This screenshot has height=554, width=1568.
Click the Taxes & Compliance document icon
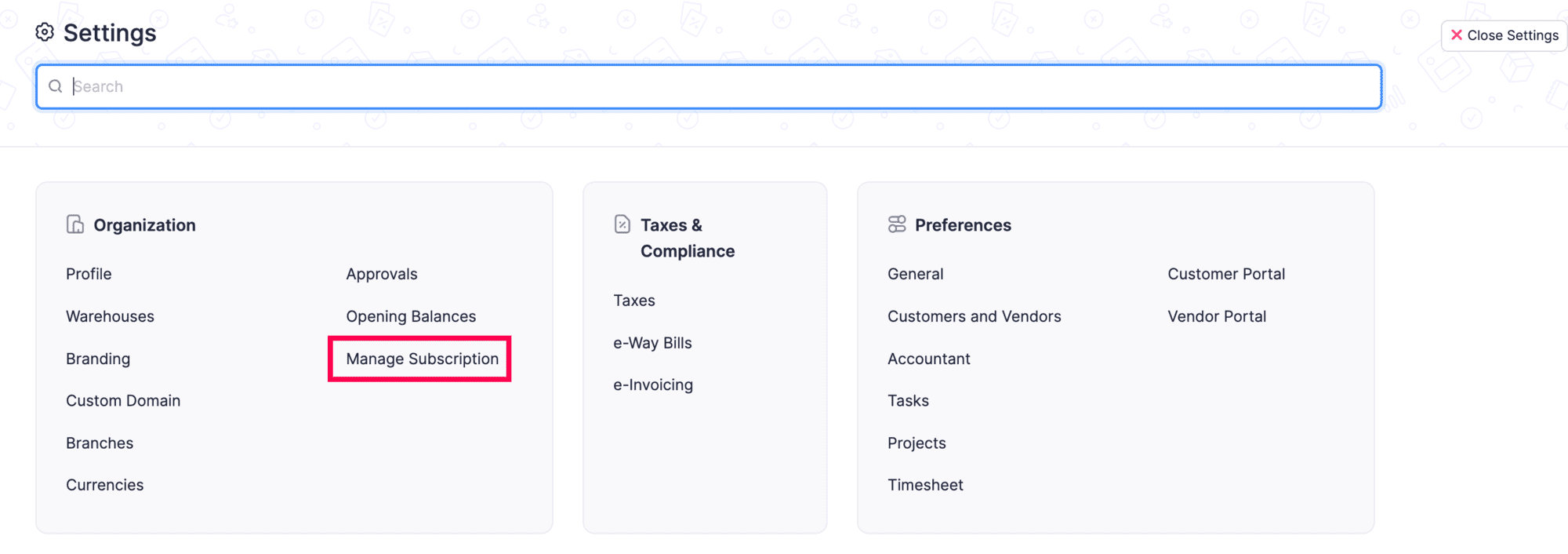coord(621,224)
